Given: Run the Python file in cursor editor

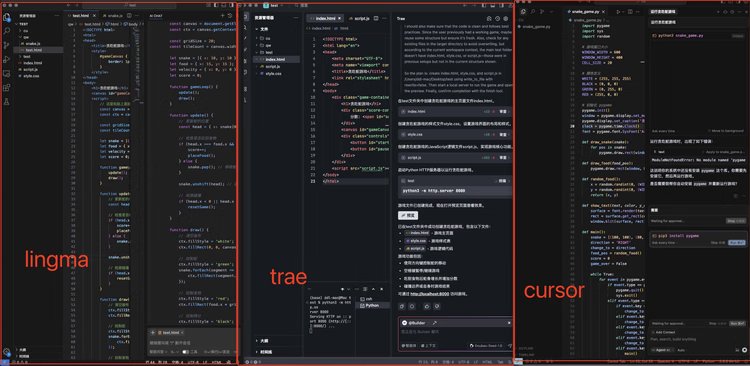Looking at the screenshot, I should (618, 11).
